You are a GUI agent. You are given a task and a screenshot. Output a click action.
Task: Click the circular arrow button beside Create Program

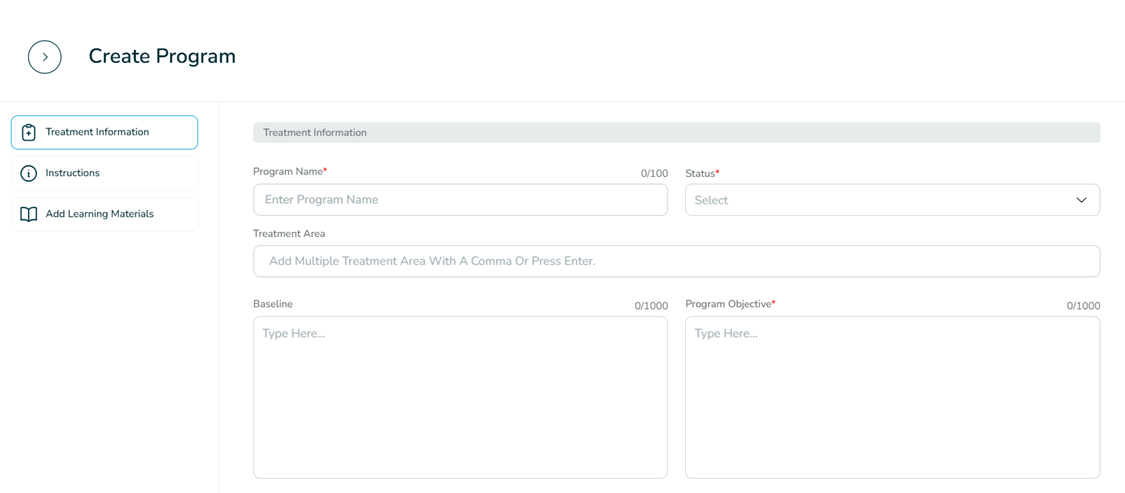[45, 57]
